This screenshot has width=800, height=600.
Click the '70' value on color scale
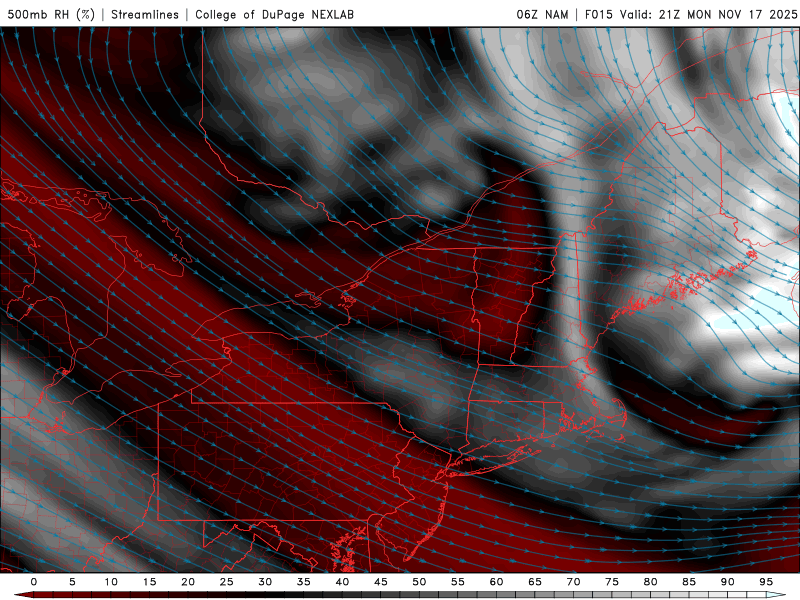573,582
